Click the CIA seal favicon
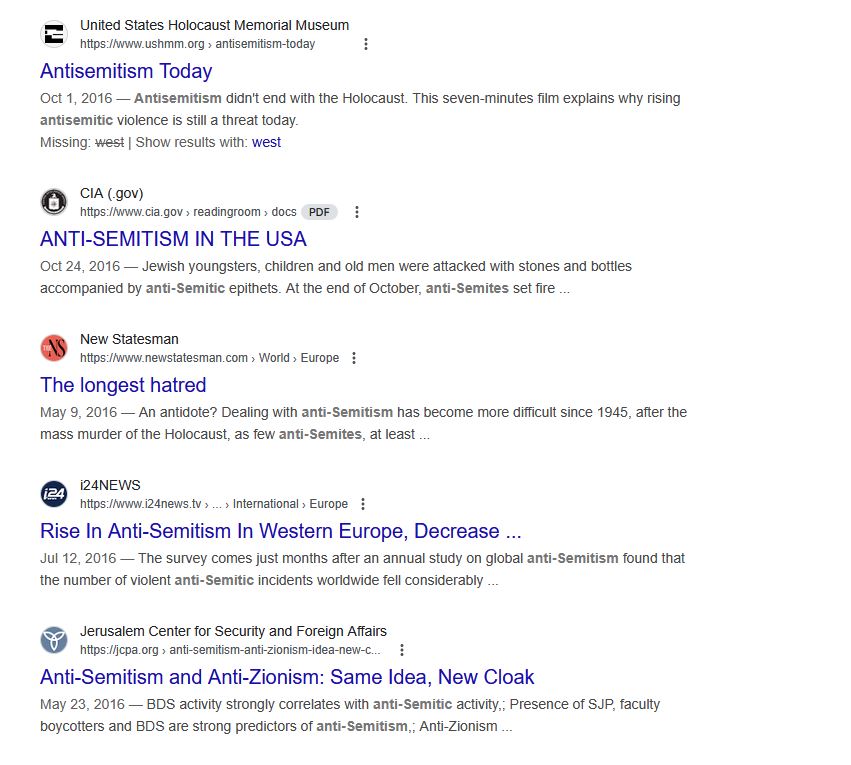The image size is (851, 765). [x=54, y=202]
